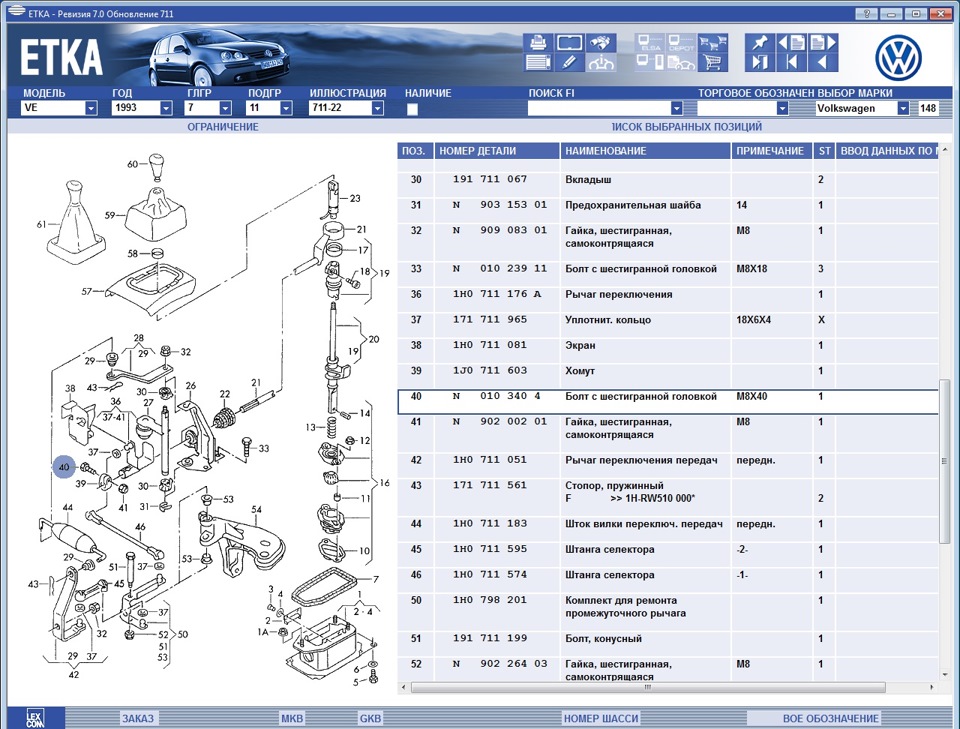960x729 pixels.
Task: Click the pushpin icon
Action: tap(760, 43)
